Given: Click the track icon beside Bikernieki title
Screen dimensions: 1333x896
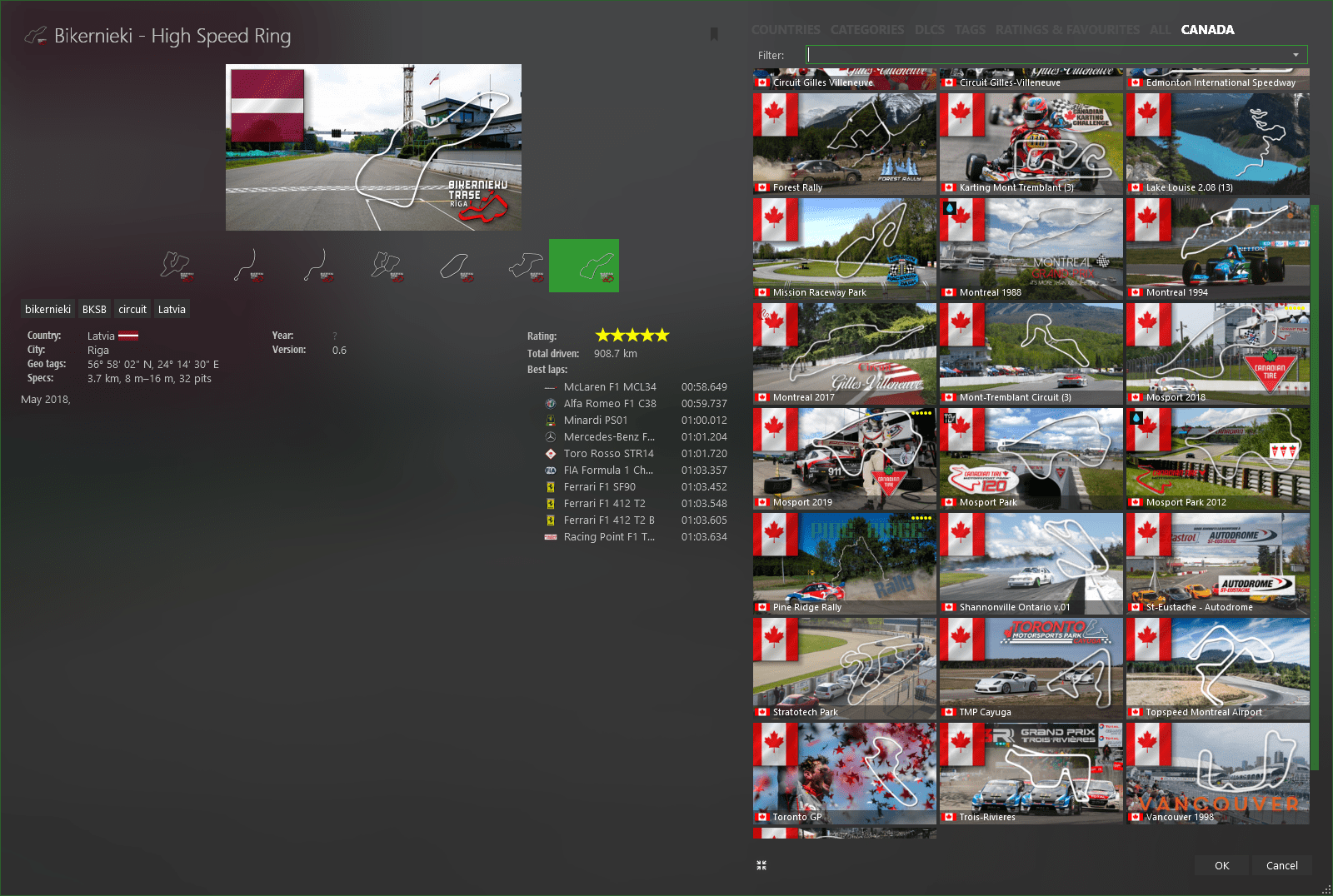Looking at the screenshot, I should coord(36,36).
